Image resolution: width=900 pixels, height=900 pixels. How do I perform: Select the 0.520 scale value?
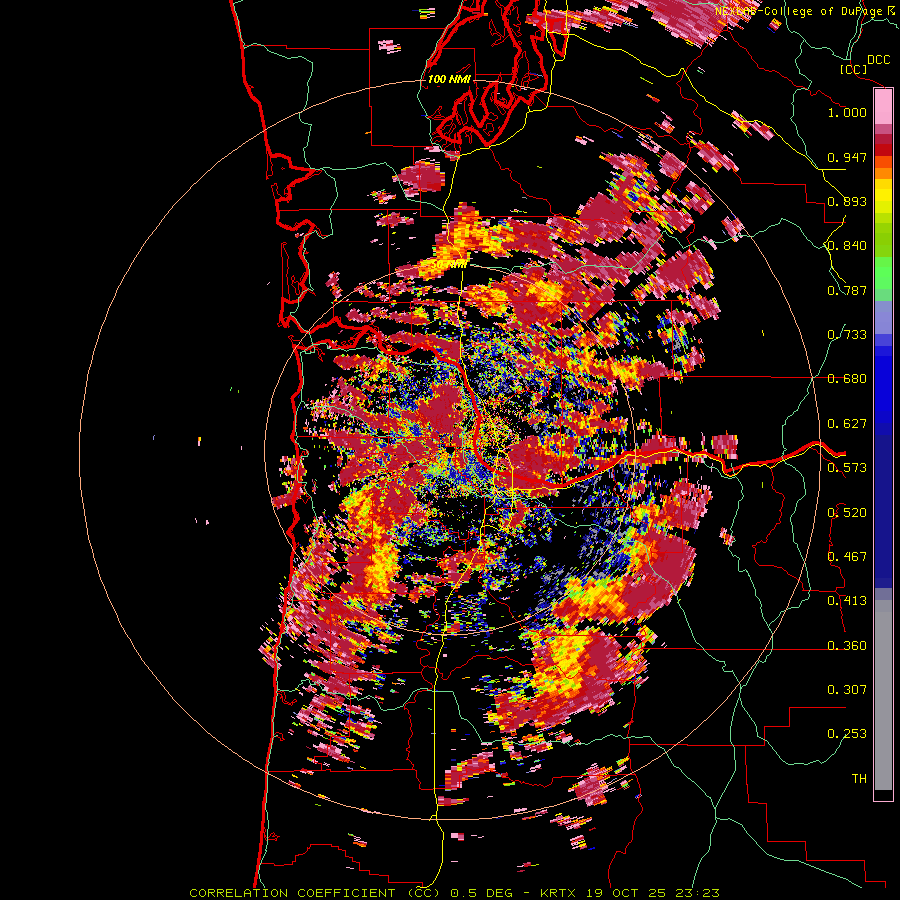tap(847, 513)
